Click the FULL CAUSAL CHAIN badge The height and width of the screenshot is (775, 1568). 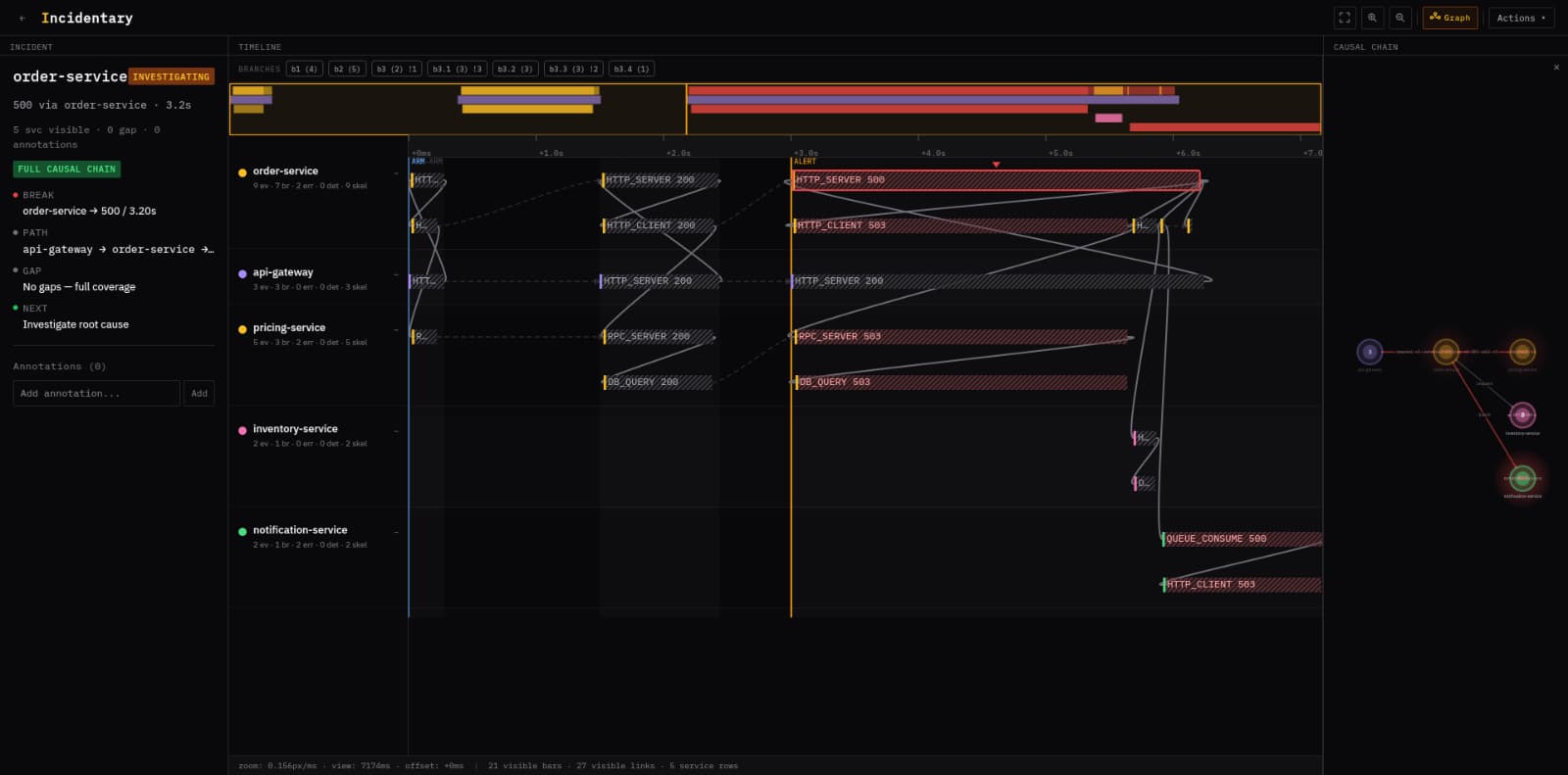67,169
